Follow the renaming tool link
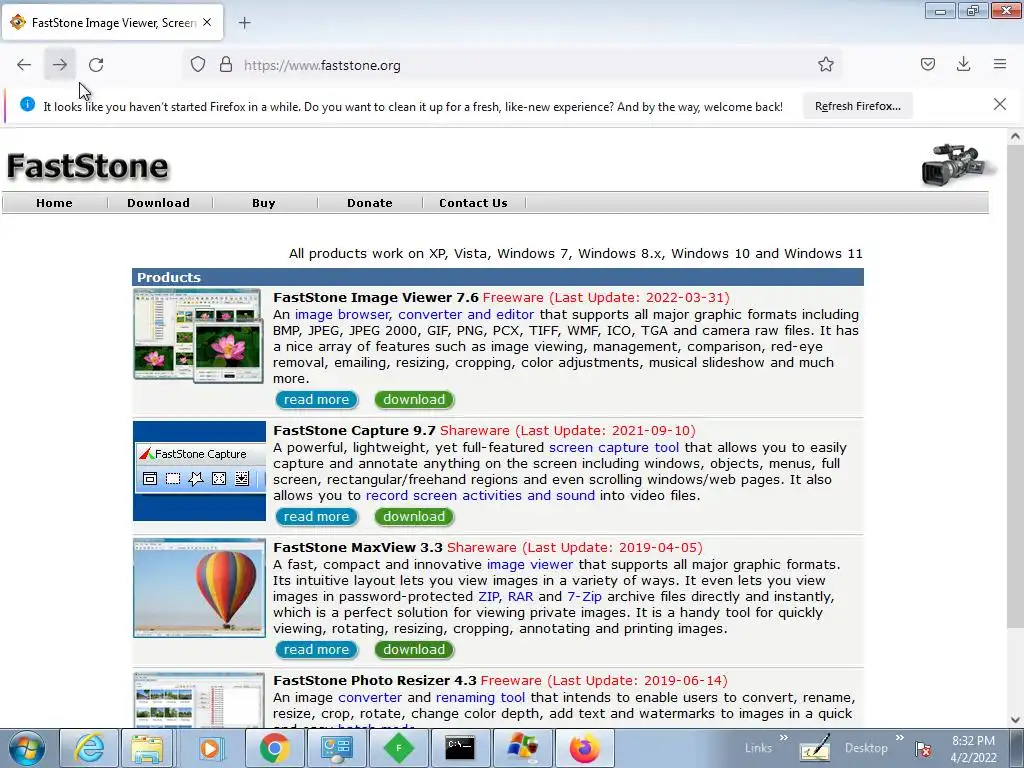 coord(480,698)
